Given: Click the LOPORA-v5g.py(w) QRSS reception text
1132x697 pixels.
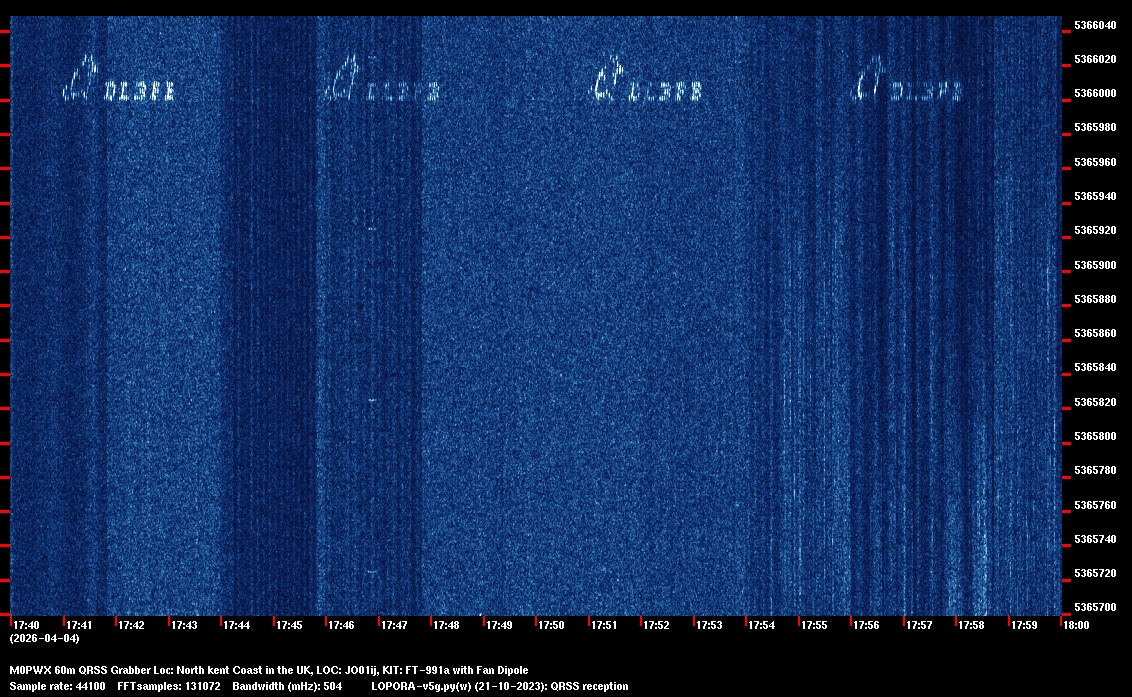Looking at the screenshot, I should point(500,686).
